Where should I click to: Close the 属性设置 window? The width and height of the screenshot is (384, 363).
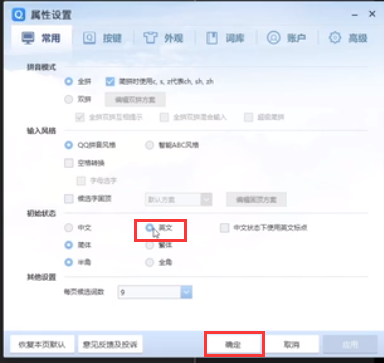pos(372,14)
